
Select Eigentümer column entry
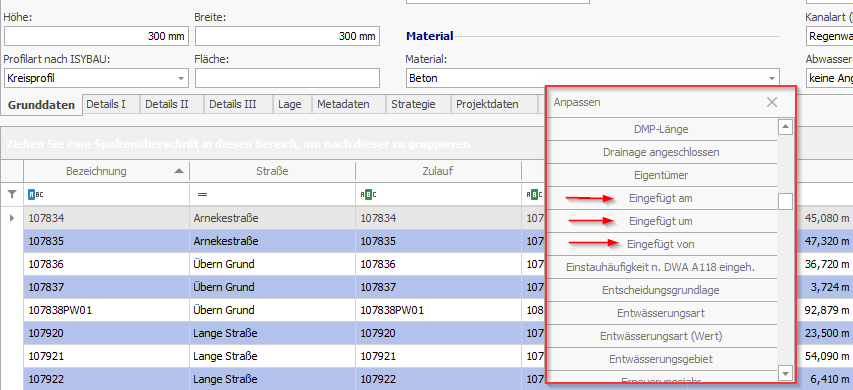coord(661,175)
